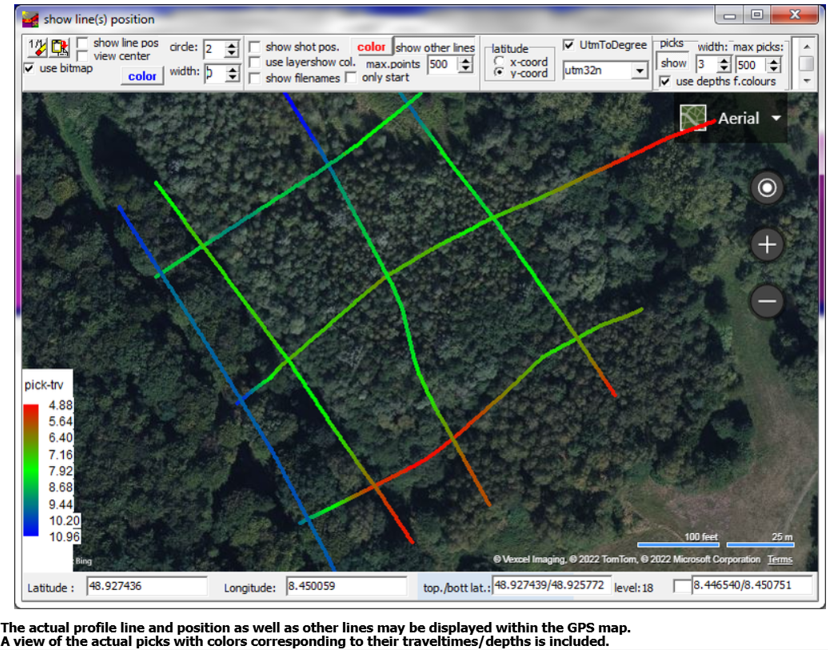The image size is (828, 650).
Task: Click the picks show button
Action: pos(673,63)
